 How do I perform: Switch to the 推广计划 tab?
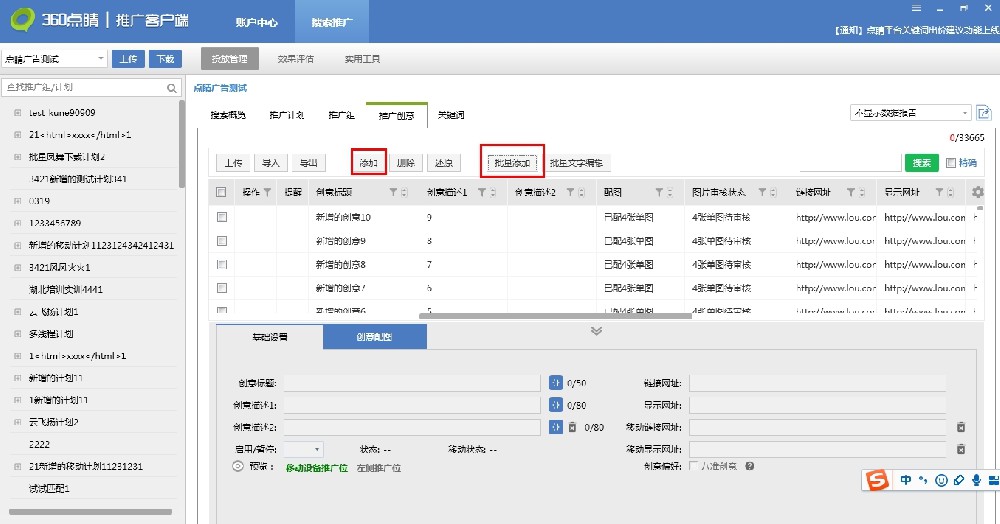[x=286, y=115]
